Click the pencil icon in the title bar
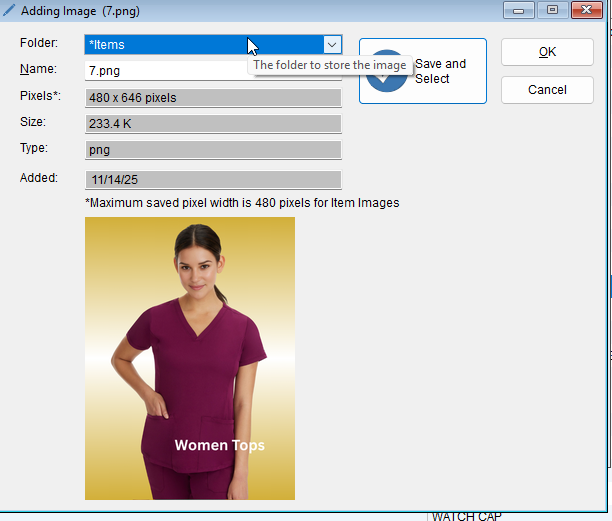 9,10
